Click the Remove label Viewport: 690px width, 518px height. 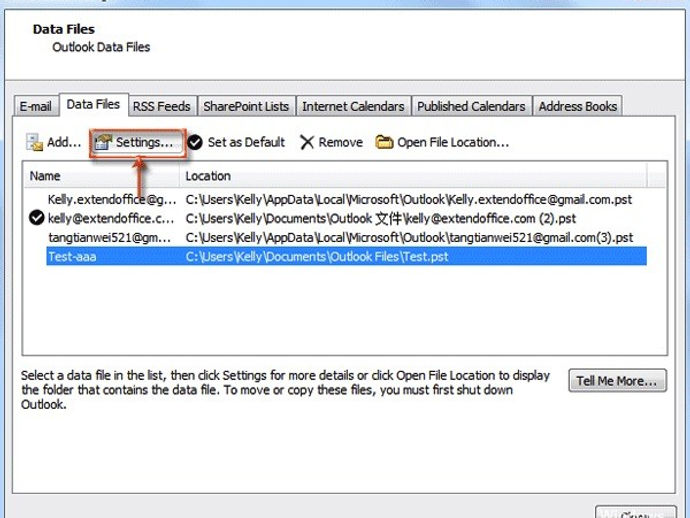[x=341, y=142]
